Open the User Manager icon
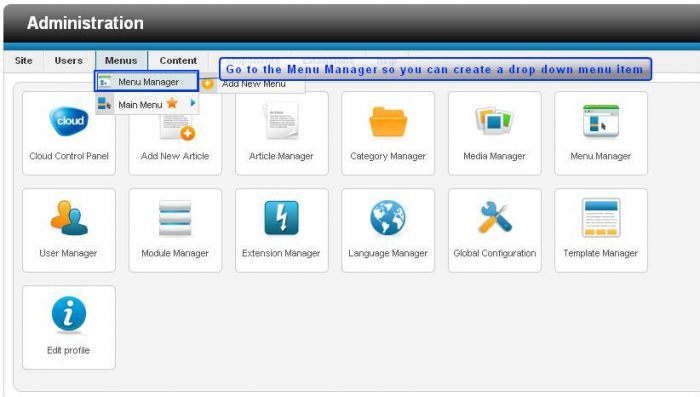Viewport: 700px width, 397px height. [x=69, y=217]
